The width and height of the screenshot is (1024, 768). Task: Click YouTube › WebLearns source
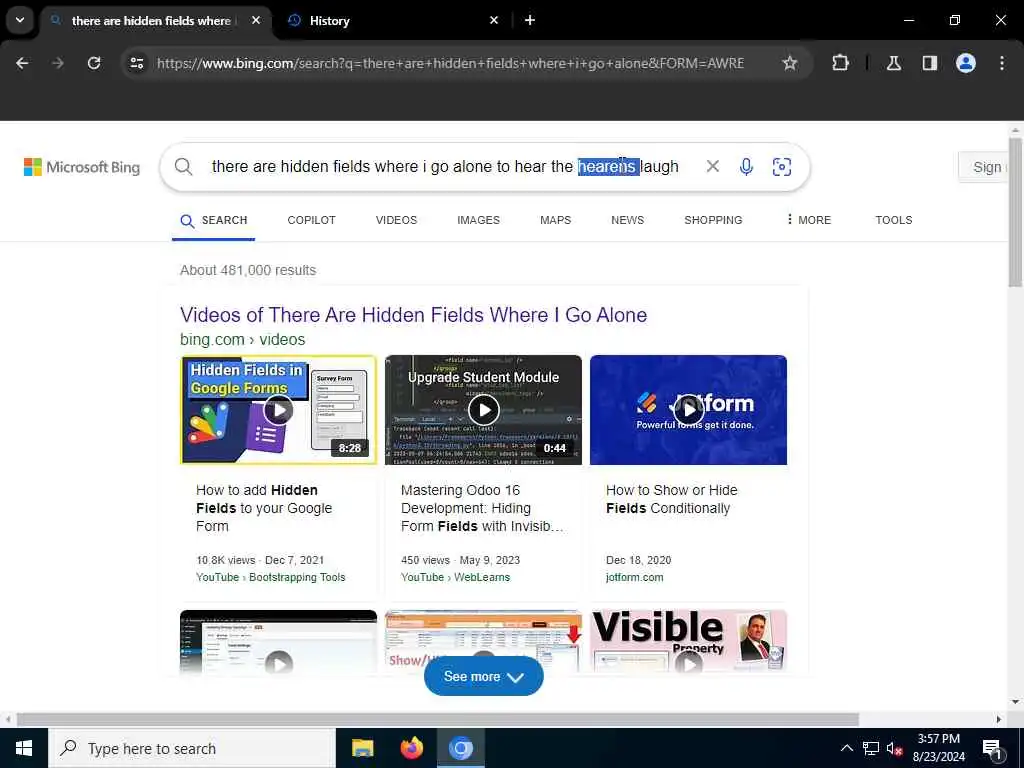click(455, 577)
